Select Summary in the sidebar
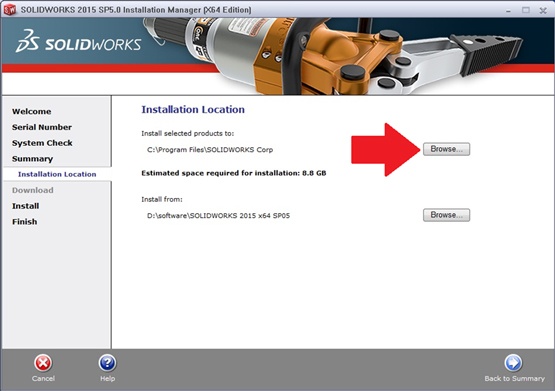The image size is (555, 391). [32, 159]
